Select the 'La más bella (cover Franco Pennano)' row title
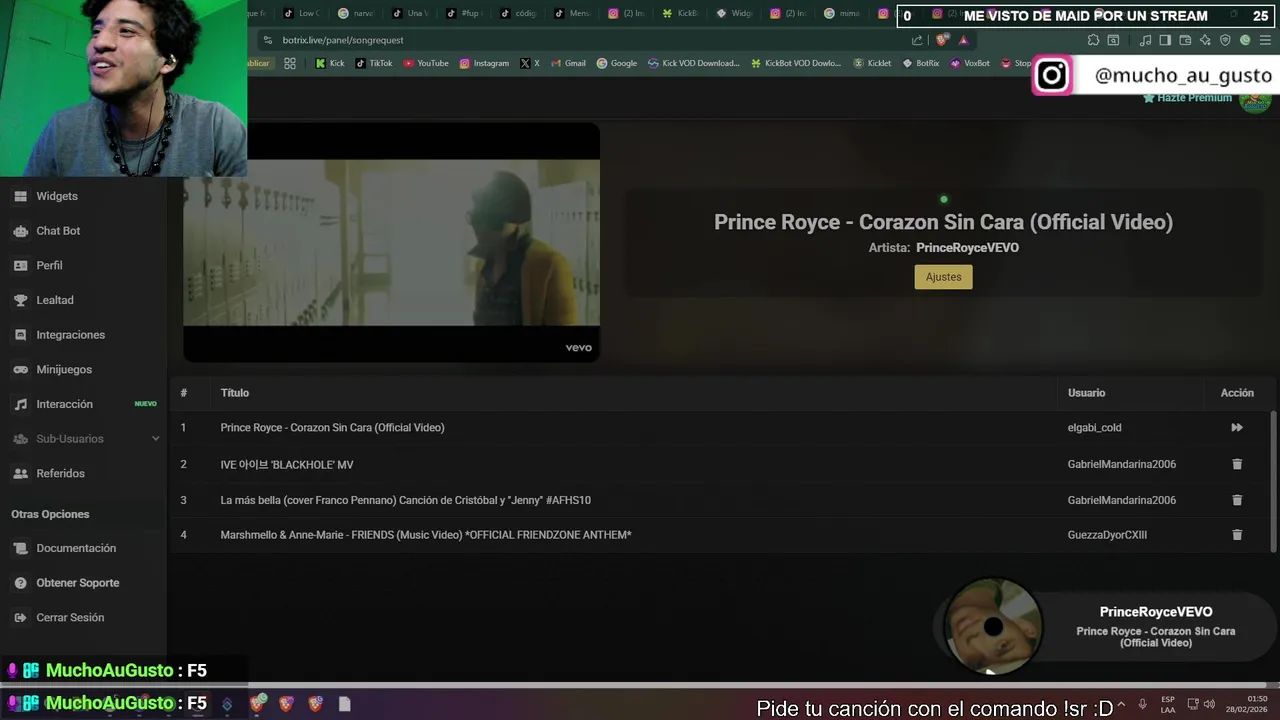 [405, 500]
